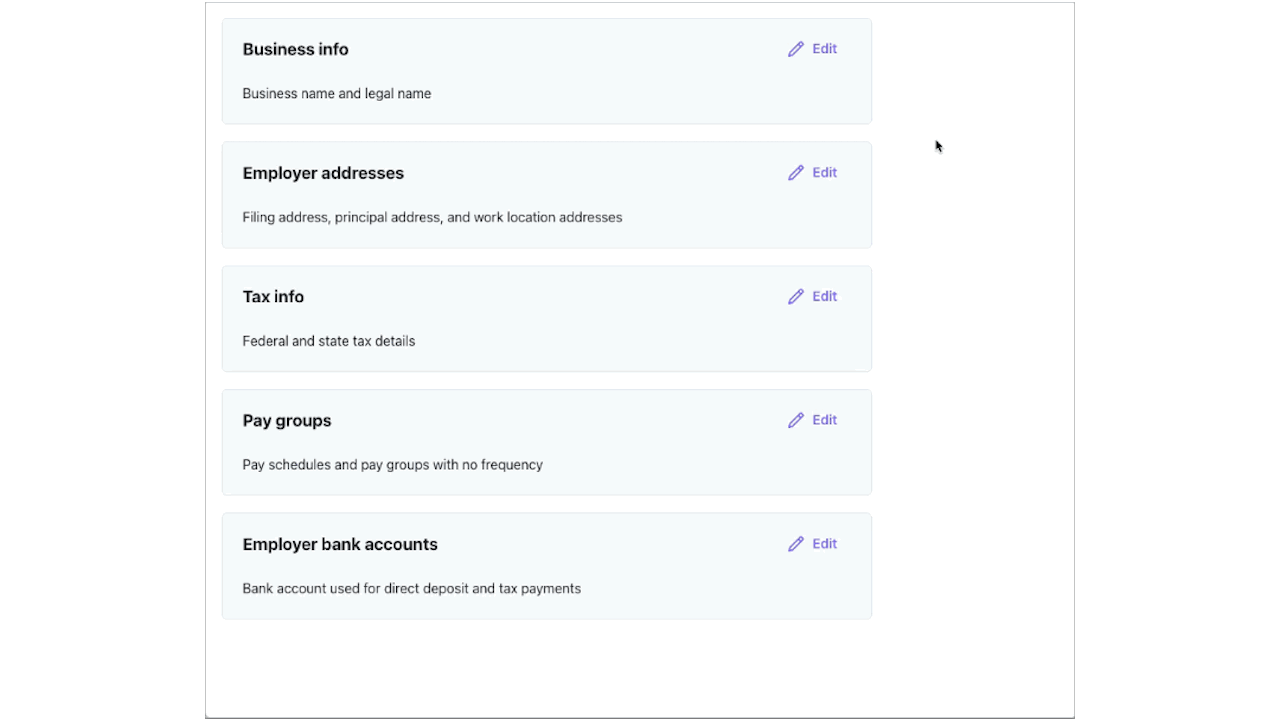Click the pencil icon in Business info card
Image resolution: width=1280 pixels, height=721 pixels.
[x=796, y=49]
